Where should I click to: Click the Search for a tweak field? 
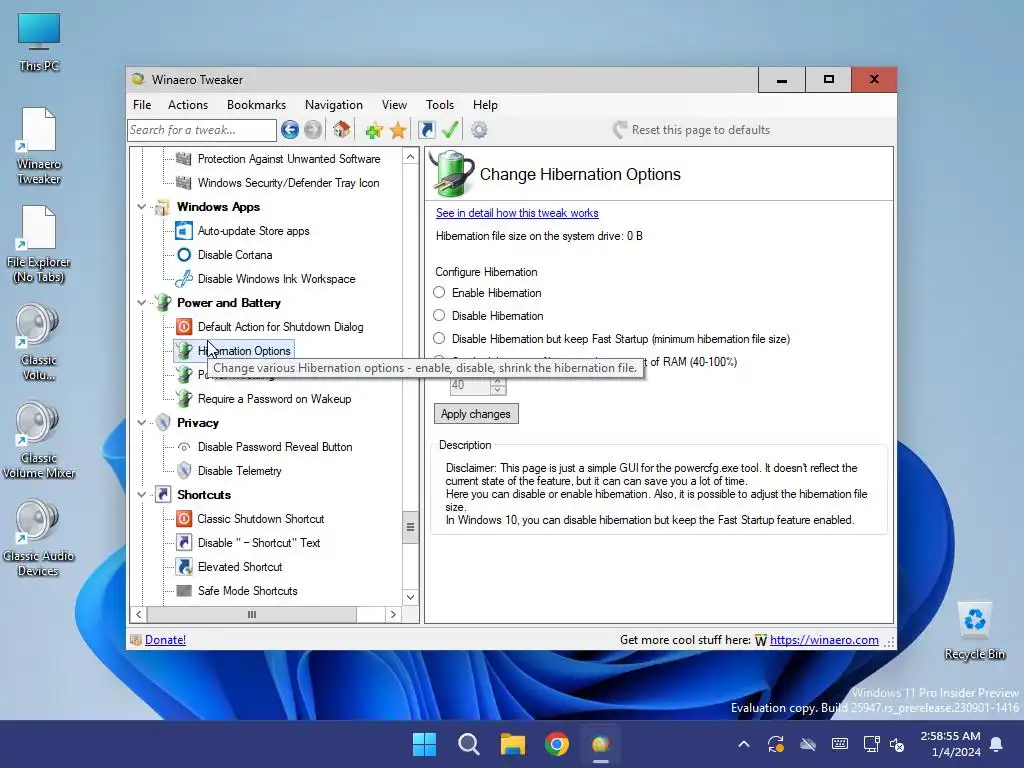tap(202, 130)
